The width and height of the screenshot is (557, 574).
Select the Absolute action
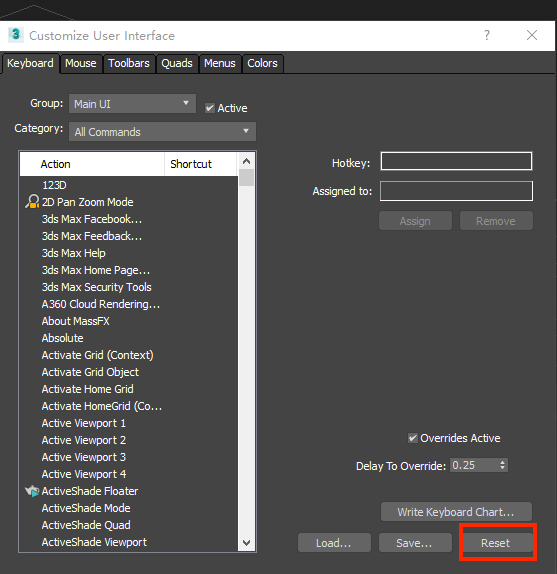click(63, 338)
